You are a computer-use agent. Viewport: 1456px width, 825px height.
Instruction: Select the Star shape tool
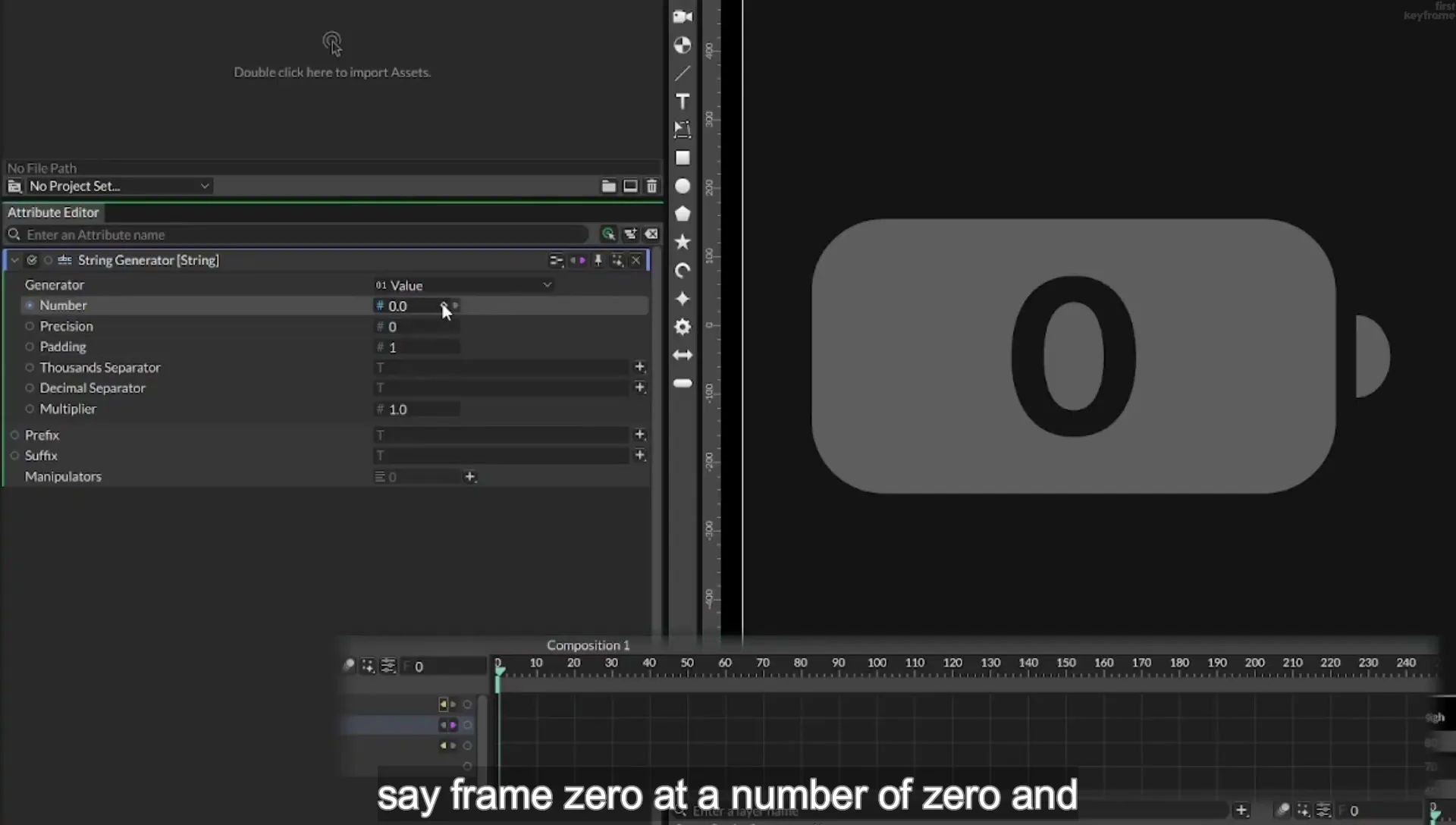click(x=682, y=242)
